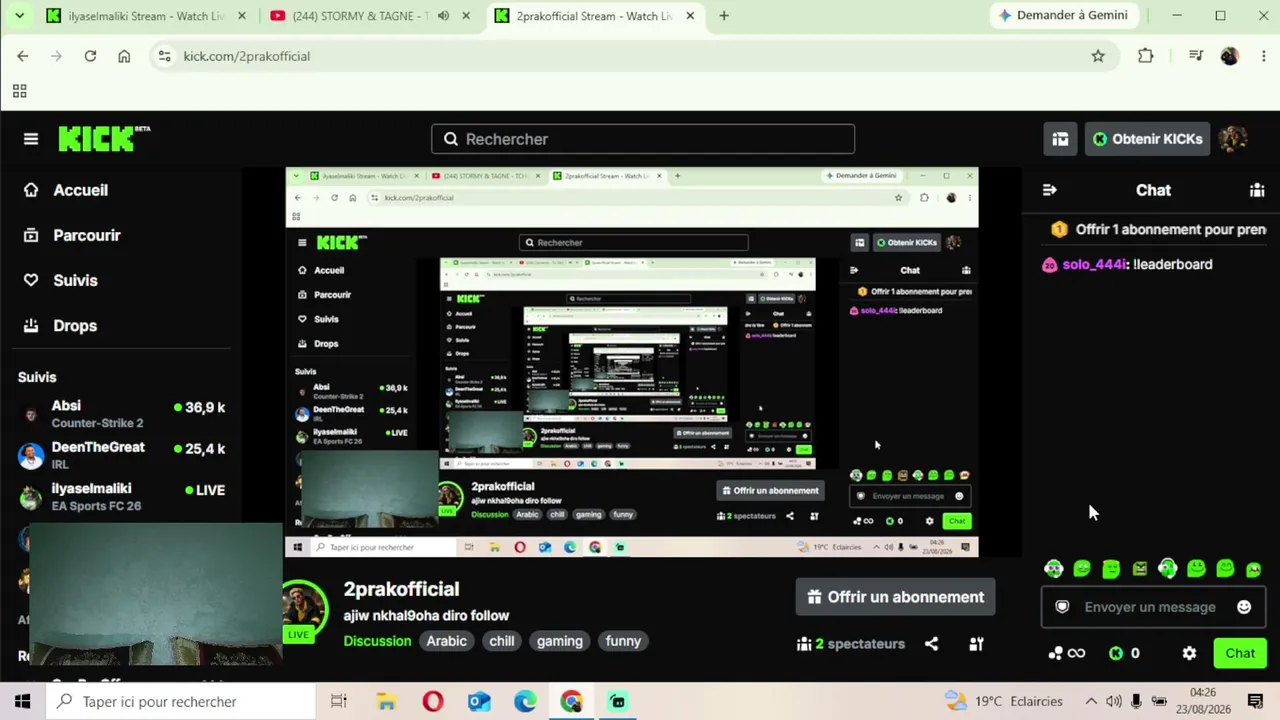Click the share icon beside spectateurs
The image size is (1280, 720).
[931, 644]
